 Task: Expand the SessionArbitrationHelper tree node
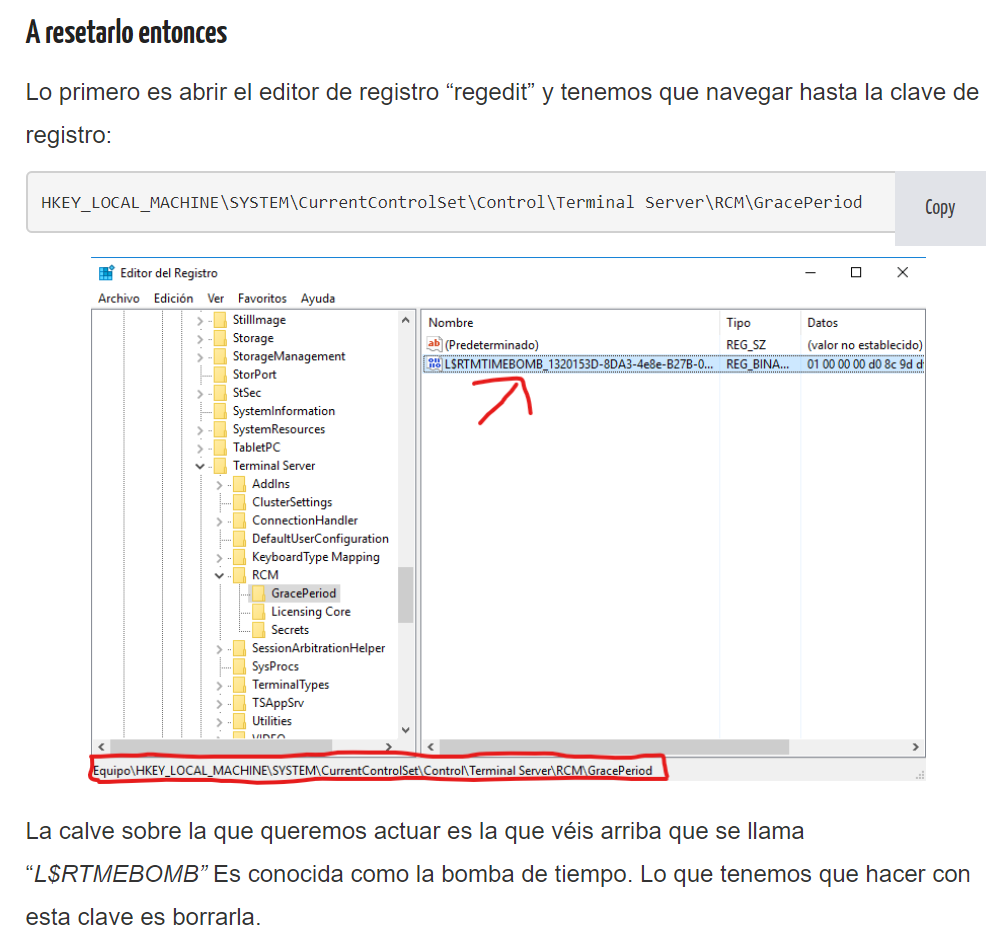coord(219,649)
